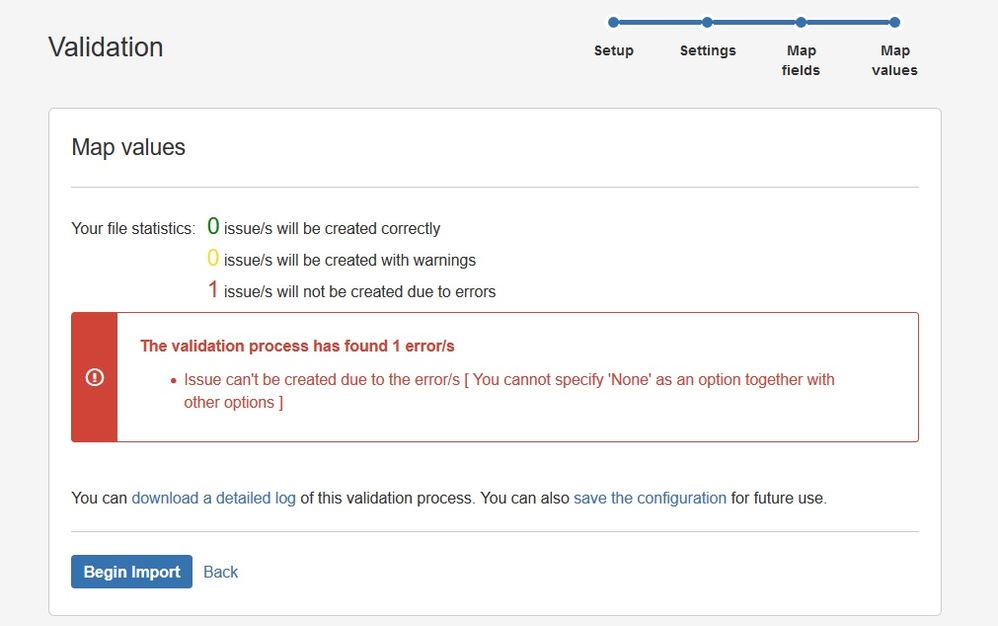The height and width of the screenshot is (626, 998).
Task: Click the red 1 errors count
Action: click(x=213, y=289)
